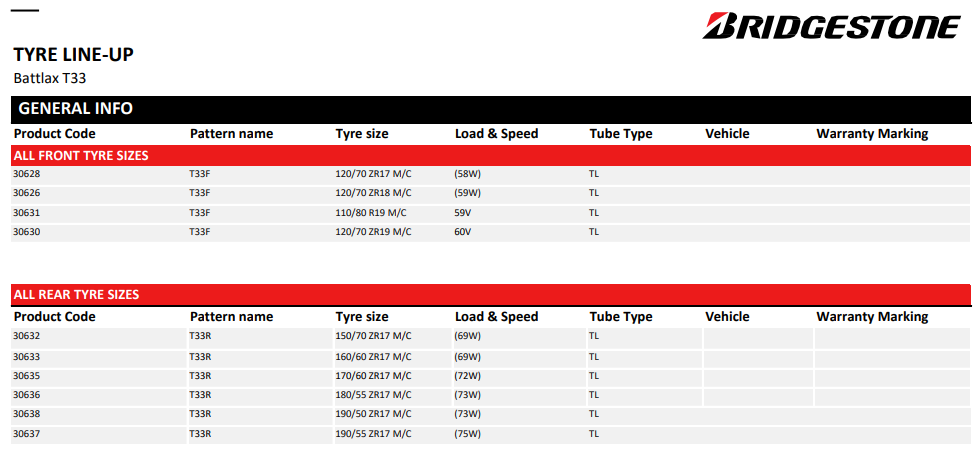Click T33F pattern in 30631 row
980x474 pixels.
click(x=200, y=213)
